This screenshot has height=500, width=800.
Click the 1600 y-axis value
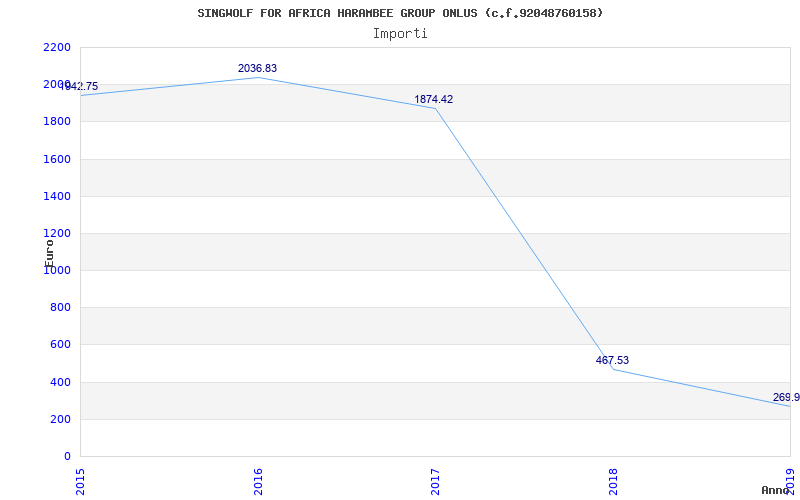57,159
